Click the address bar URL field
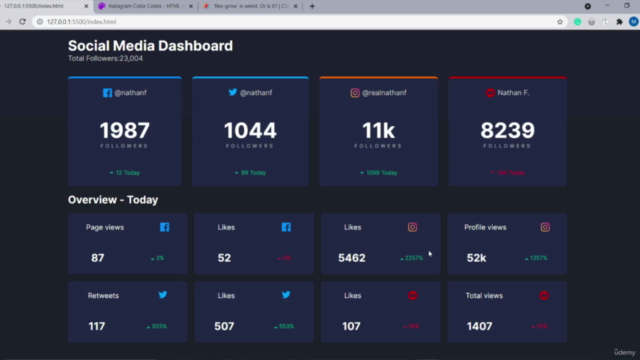640x360 pixels. click(x=300, y=22)
